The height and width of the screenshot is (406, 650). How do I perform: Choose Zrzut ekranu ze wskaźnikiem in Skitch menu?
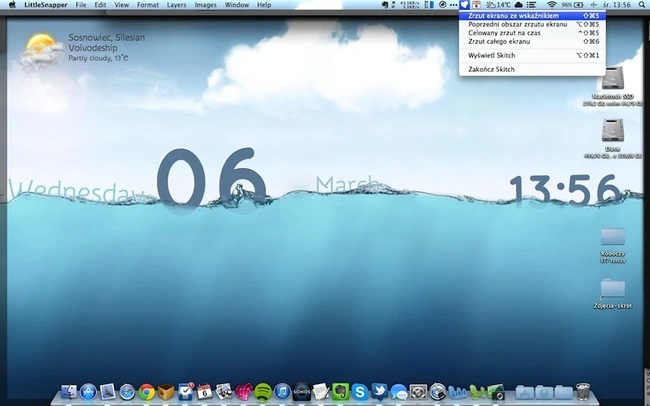532,16
